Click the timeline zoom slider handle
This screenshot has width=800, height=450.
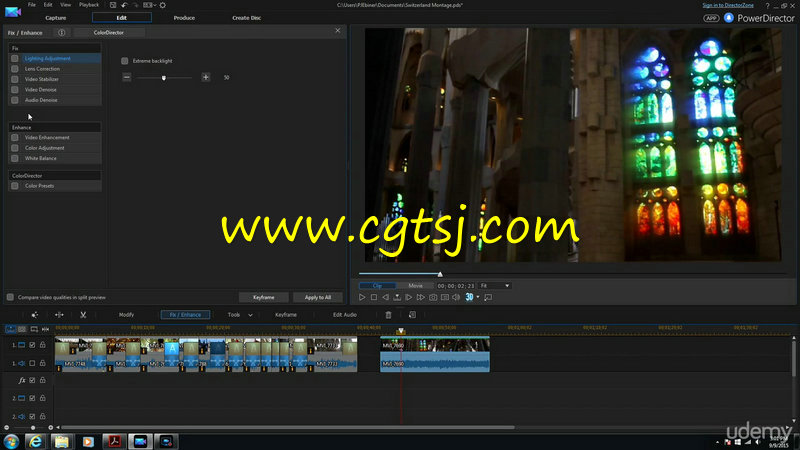[x=33, y=428]
